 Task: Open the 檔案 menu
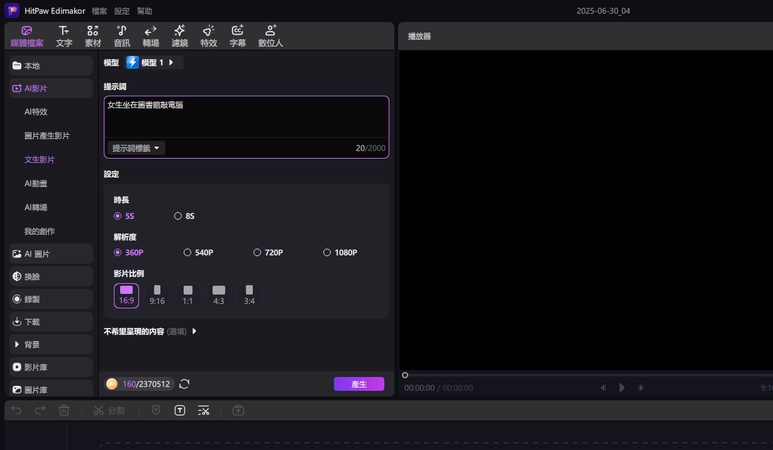tap(100, 10)
